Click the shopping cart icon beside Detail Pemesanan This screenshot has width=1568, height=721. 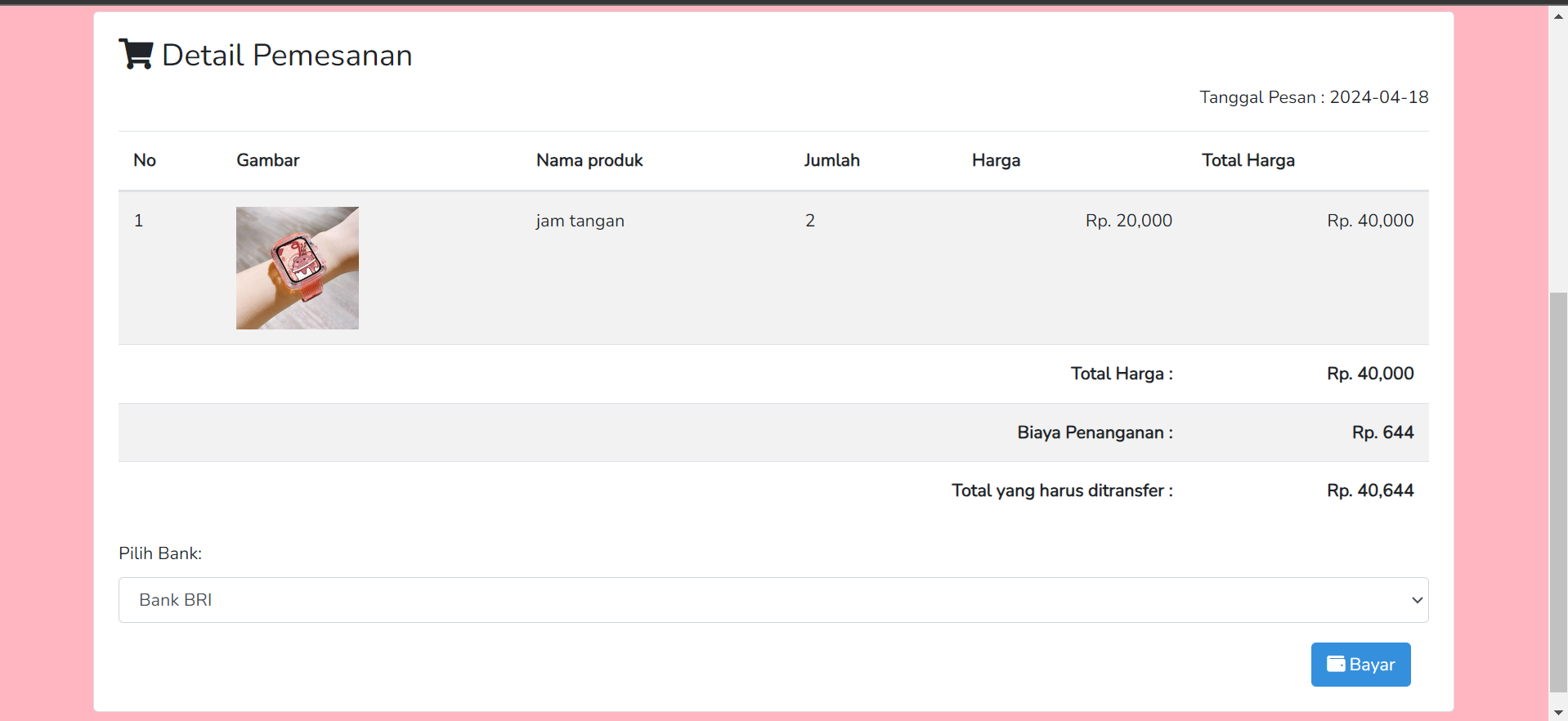coord(136,54)
